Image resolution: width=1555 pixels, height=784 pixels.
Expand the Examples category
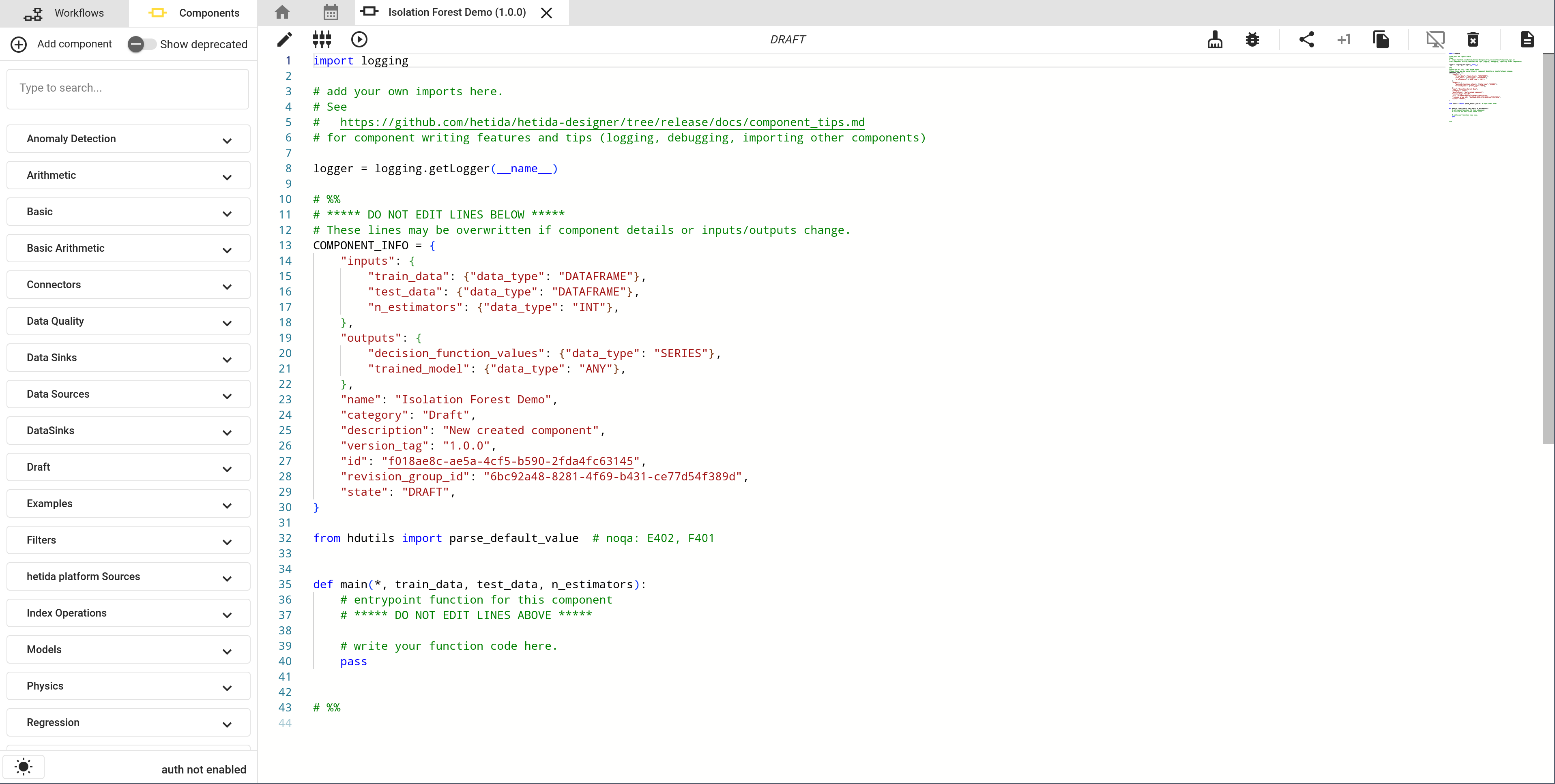pos(128,504)
